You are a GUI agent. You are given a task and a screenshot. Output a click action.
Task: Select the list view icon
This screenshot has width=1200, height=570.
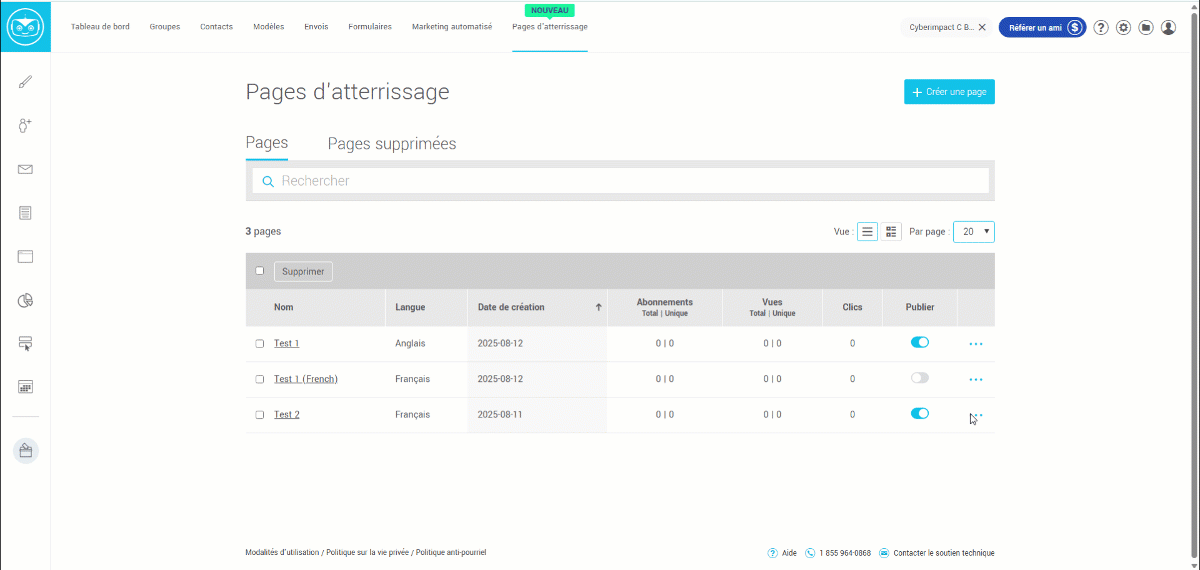pyautogui.click(x=867, y=232)
